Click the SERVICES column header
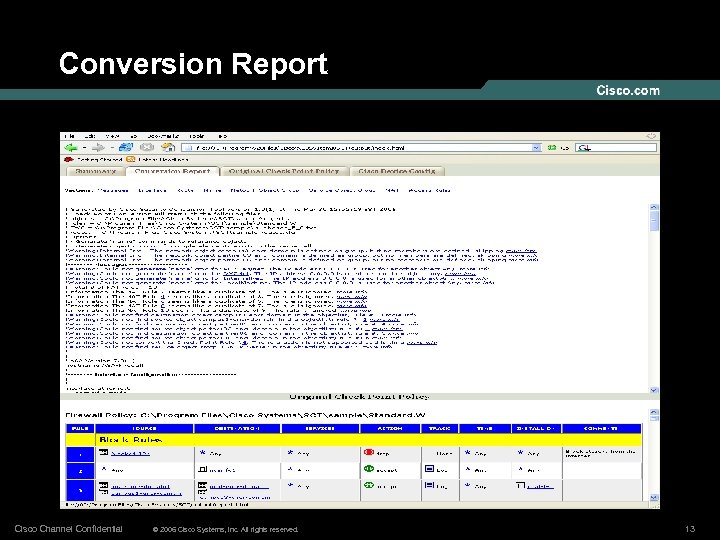 (320, 428)
